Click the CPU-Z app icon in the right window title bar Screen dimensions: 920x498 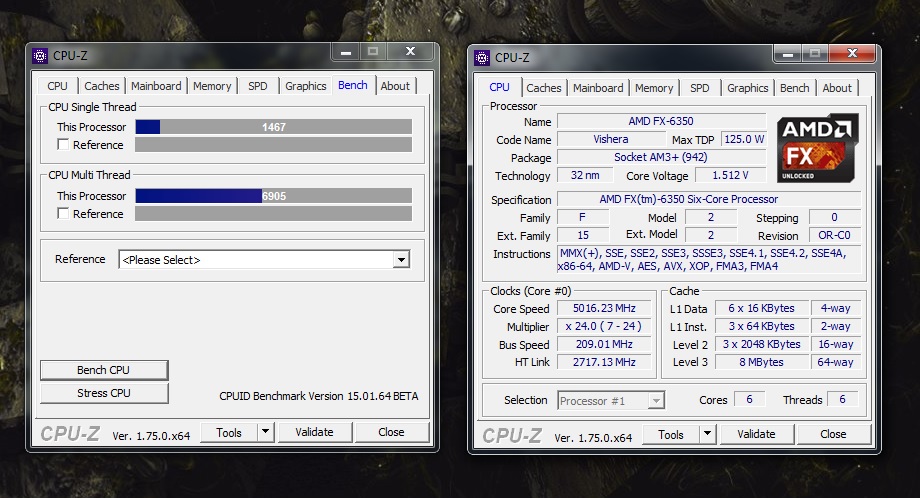point(482,57)
